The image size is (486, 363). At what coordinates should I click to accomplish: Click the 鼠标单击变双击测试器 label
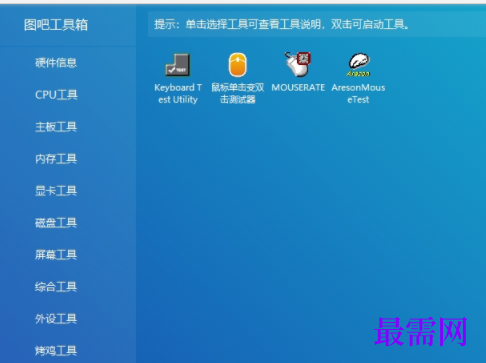tap(238, 93)
